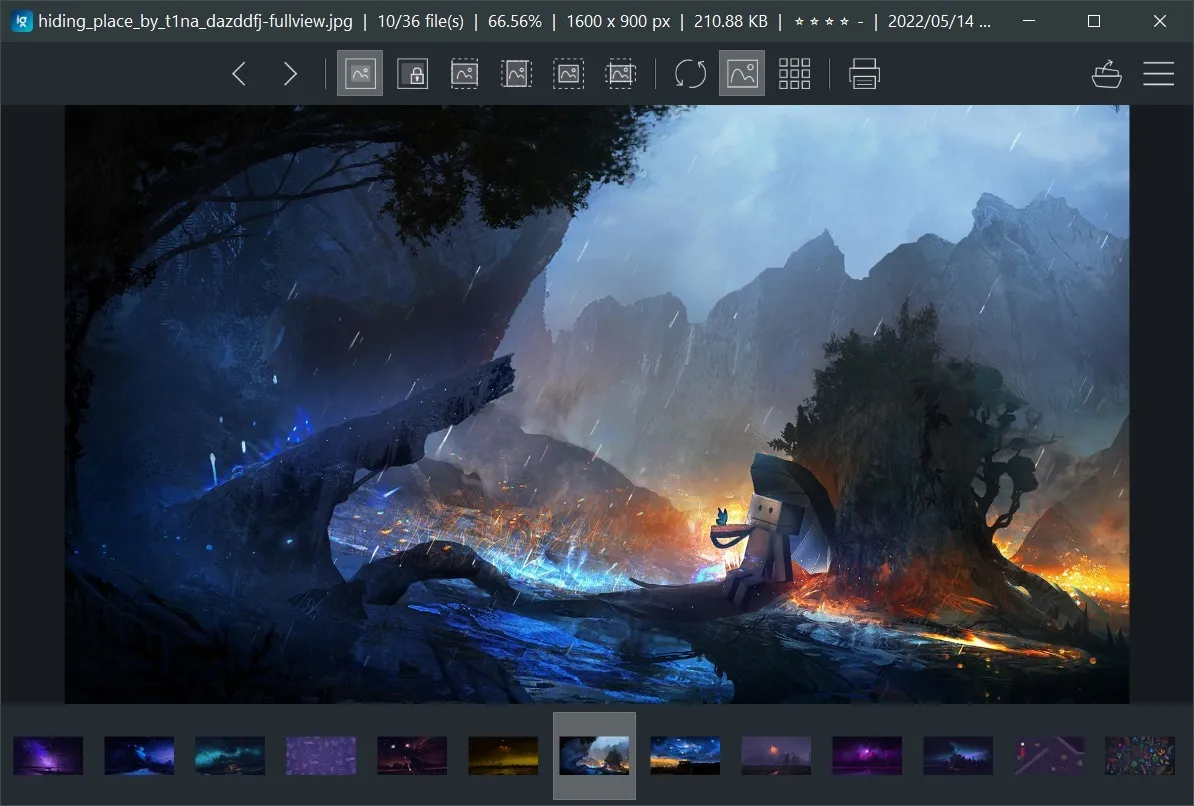Open the muted purple thumbnail with orange moon

point(776,755)
